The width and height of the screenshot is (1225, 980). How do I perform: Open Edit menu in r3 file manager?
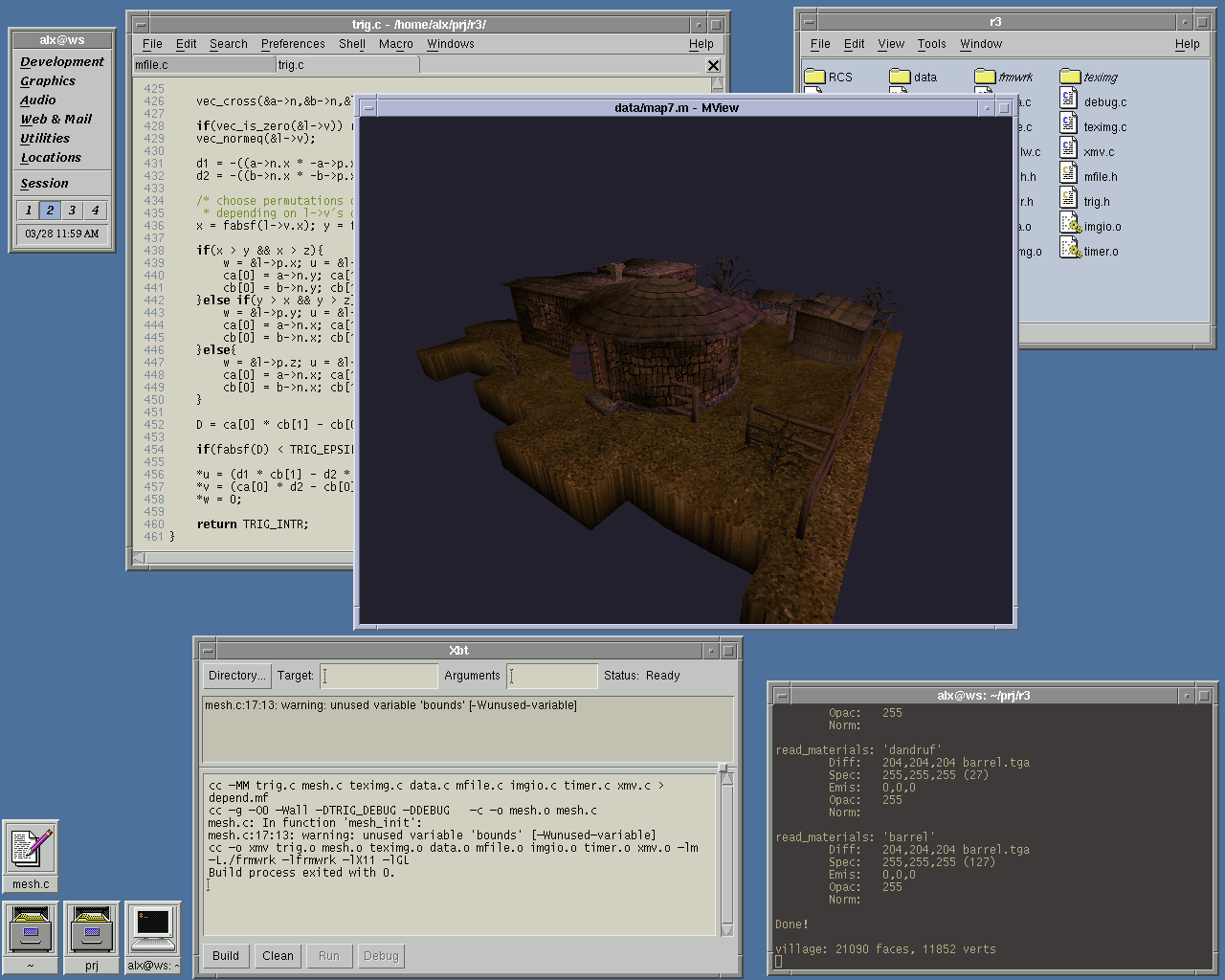point(855,44)
